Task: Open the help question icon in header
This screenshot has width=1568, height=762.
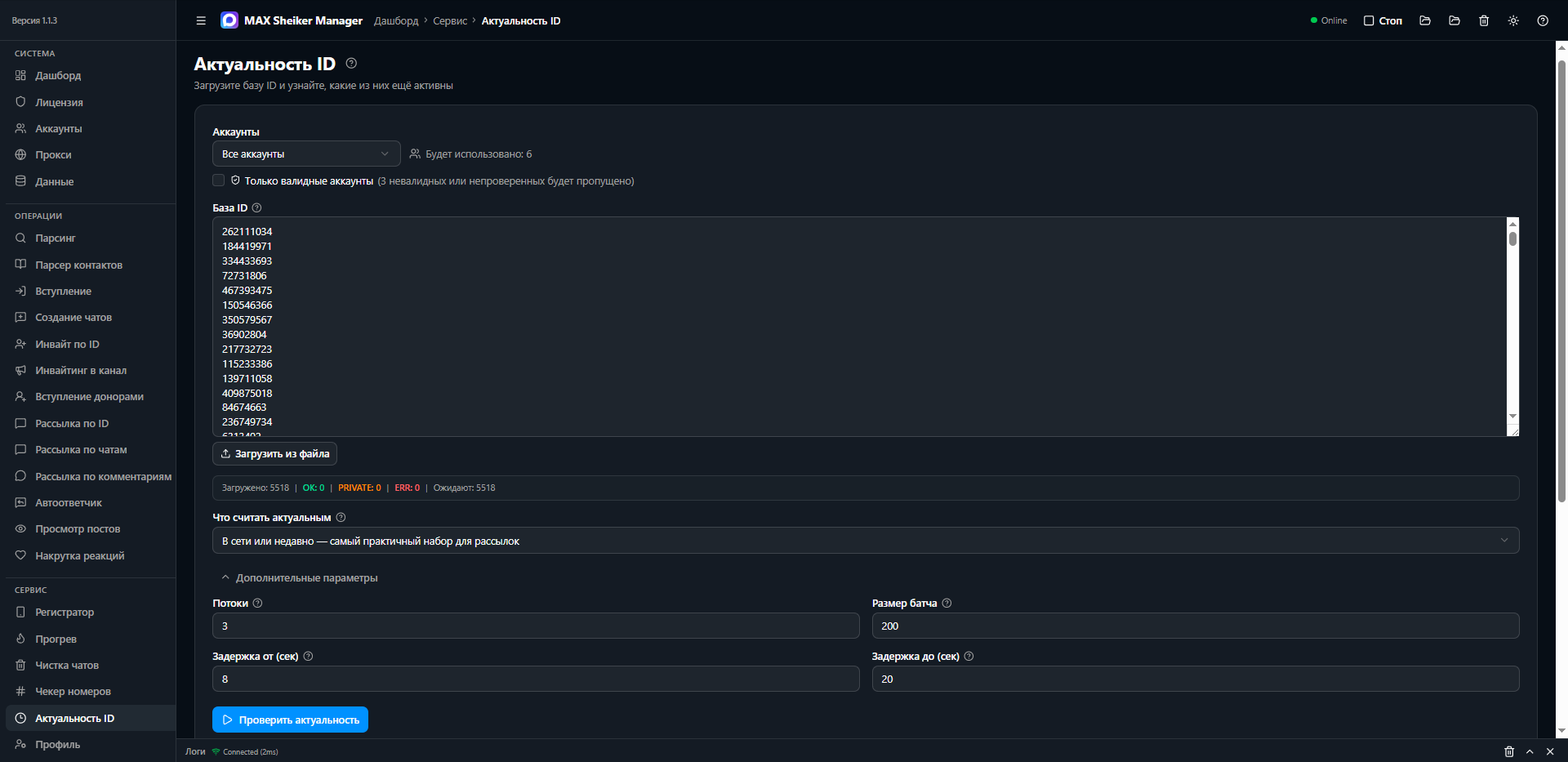Action: (x=1543, y=20)
